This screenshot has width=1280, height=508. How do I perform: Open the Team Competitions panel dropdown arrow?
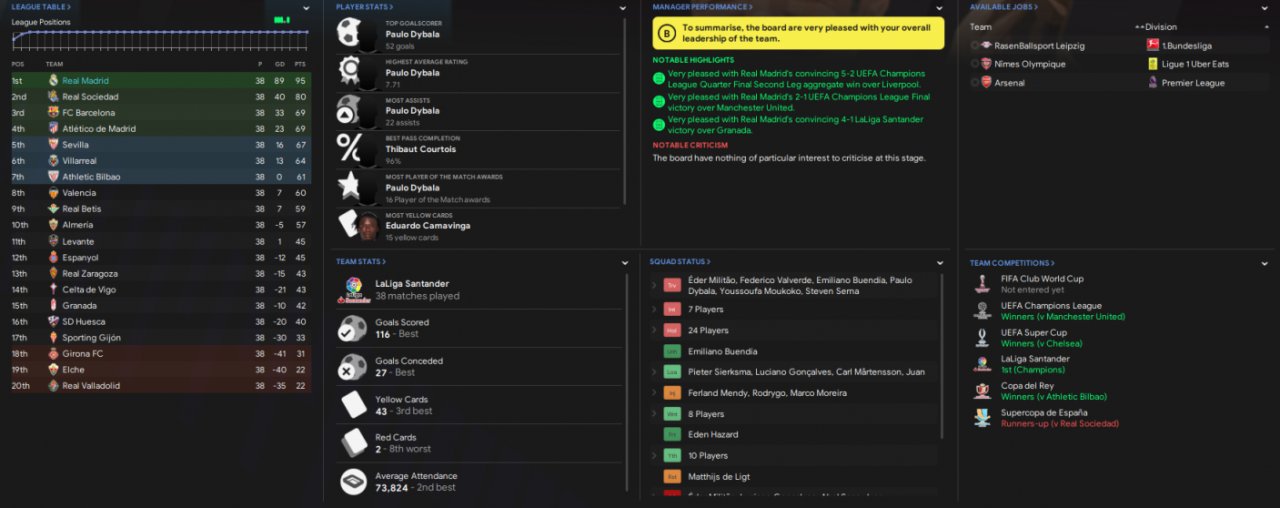tap(1264, 263)
